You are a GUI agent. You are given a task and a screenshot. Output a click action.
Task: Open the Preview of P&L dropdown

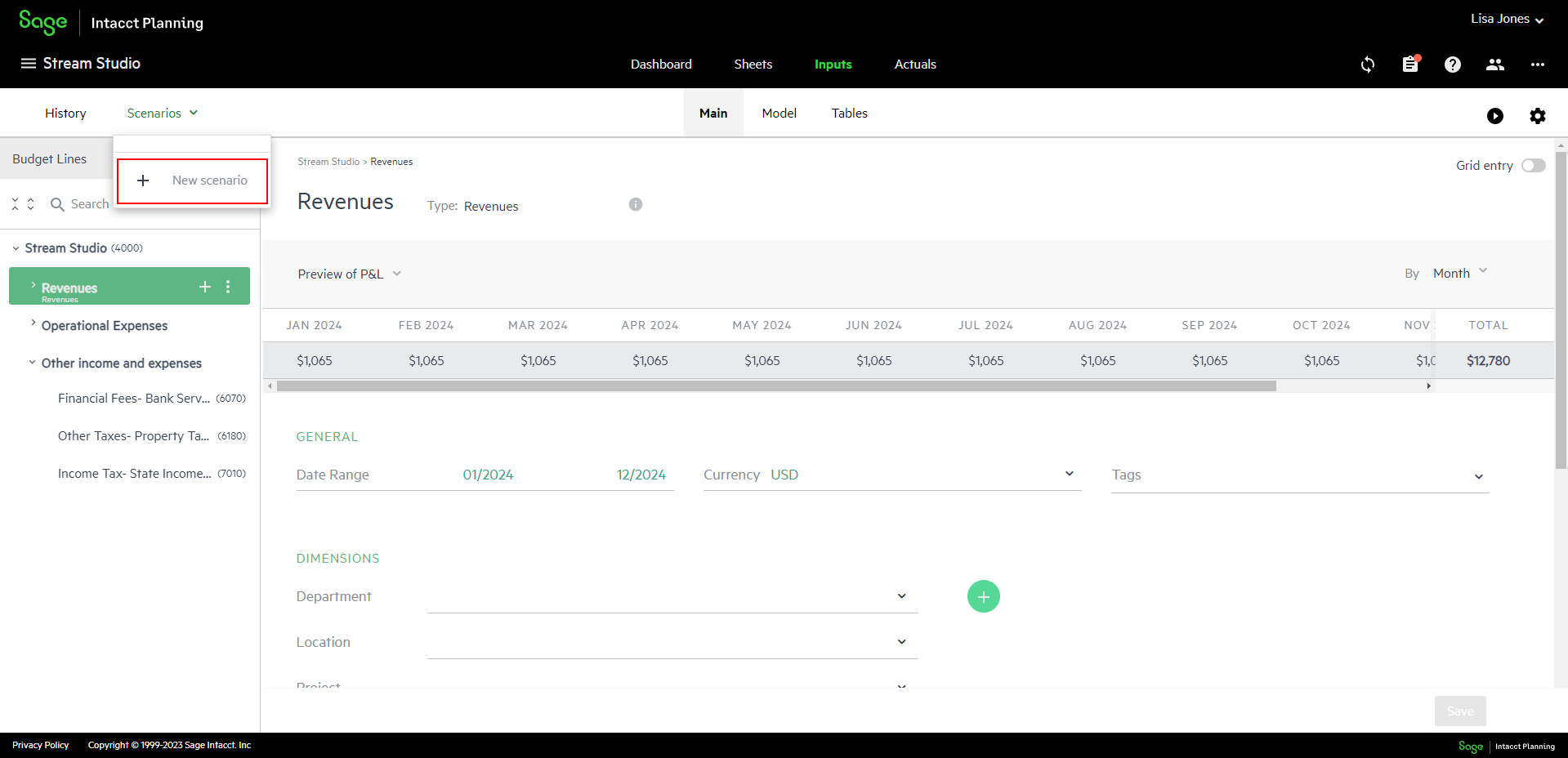[x=350, y=274]
